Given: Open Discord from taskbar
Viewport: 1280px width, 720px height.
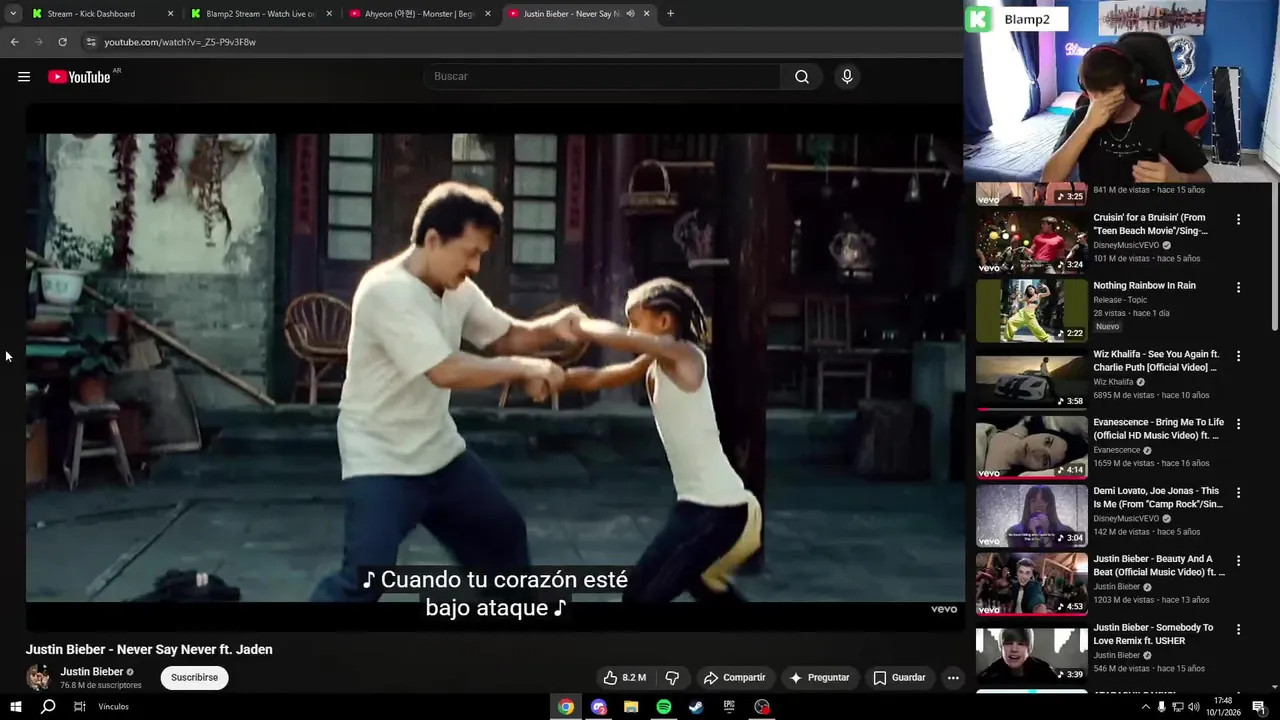Looking at the screenshot, I should [x=599, y=707].
